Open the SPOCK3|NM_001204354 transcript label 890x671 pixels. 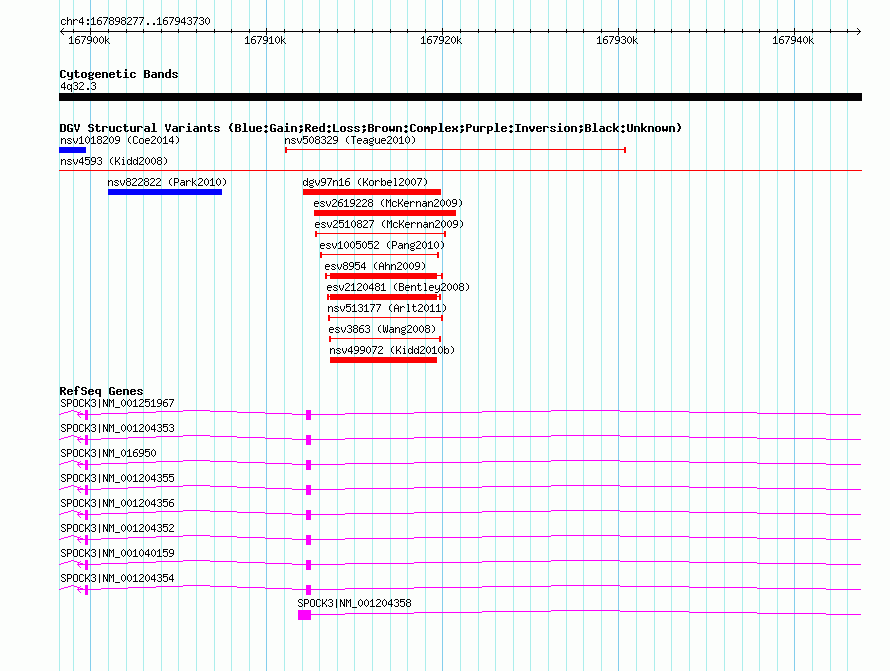coord(117,578)
